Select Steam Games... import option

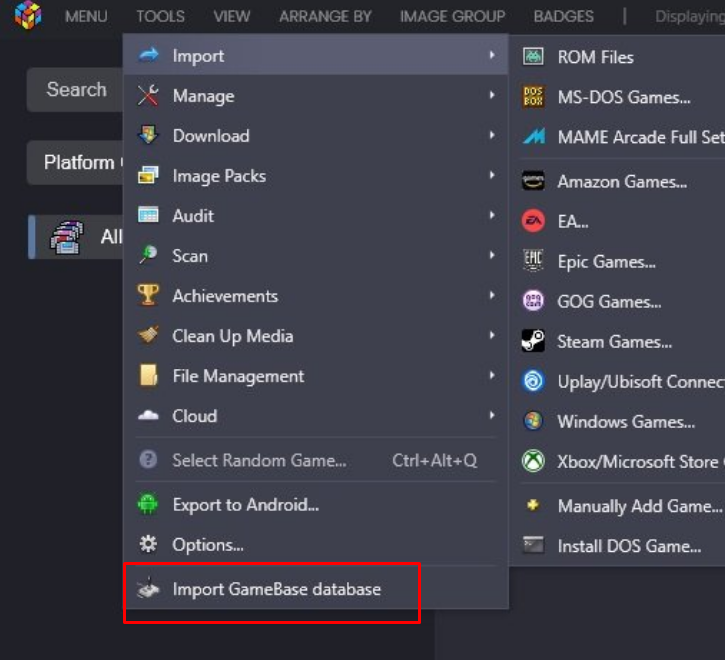[617, 341]
